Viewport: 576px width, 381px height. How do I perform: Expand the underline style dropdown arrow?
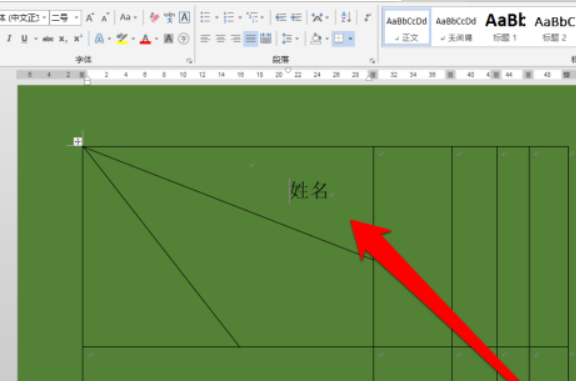[x=36, y=39]
